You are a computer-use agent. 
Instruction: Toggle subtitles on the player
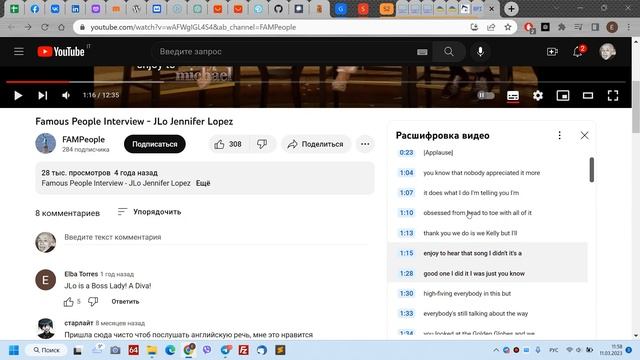(x=513, y=96)
